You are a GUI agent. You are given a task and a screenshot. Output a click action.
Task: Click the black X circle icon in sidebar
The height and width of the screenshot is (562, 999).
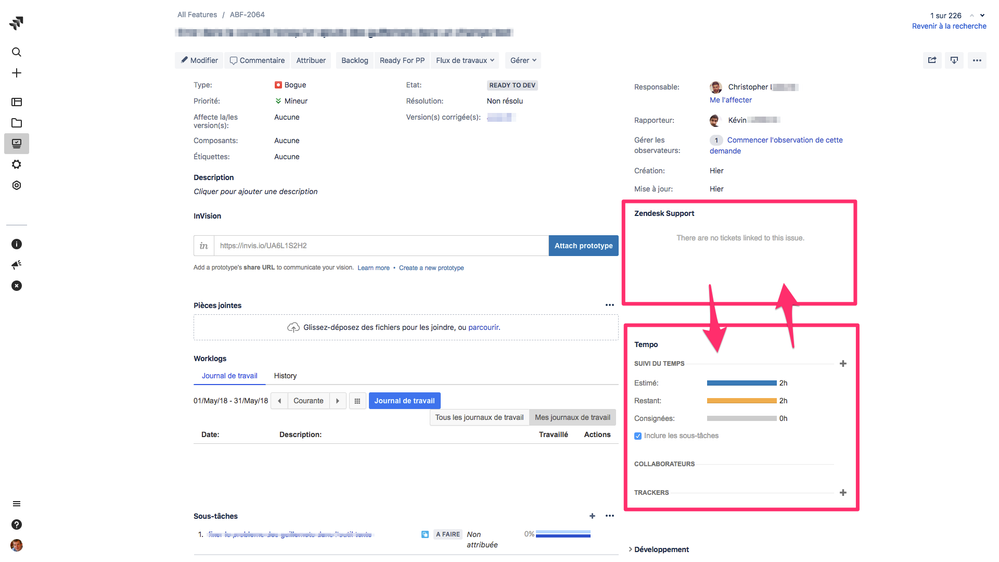click(x=17, y=286)
